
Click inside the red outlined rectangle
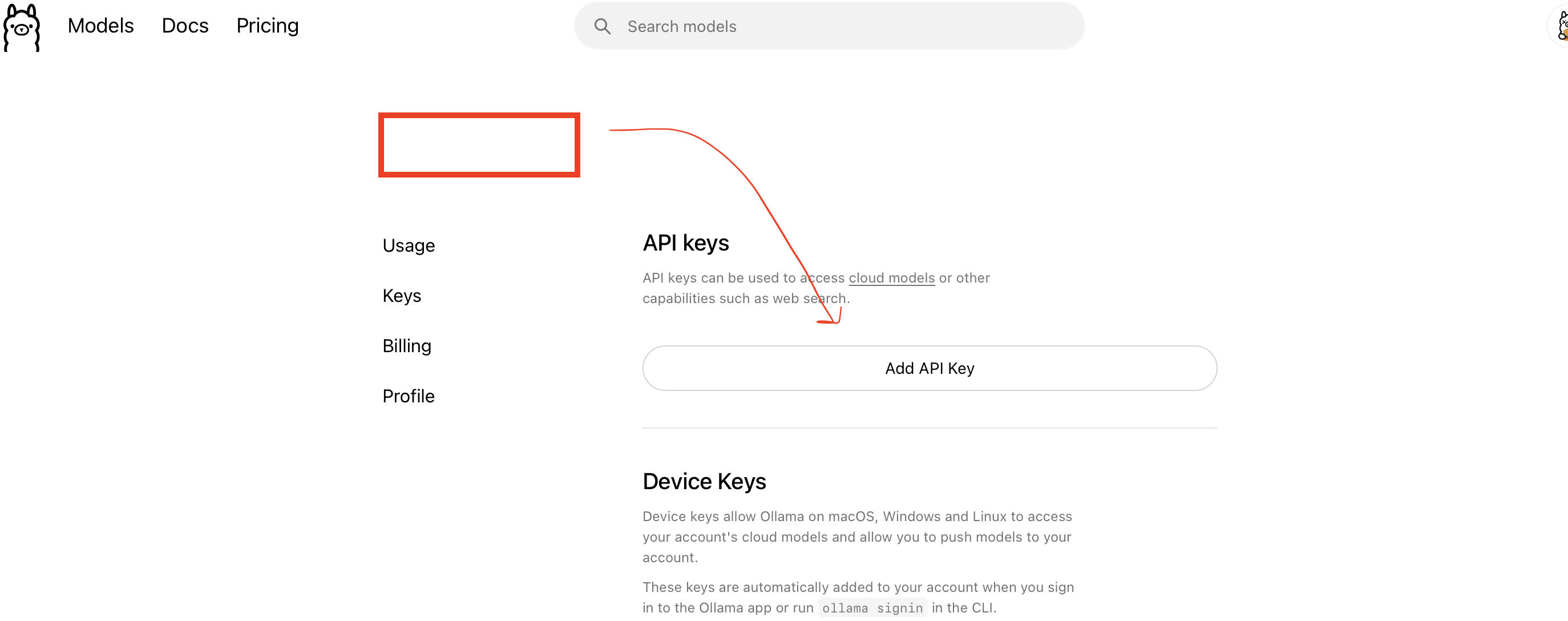[x=479, y=145]
